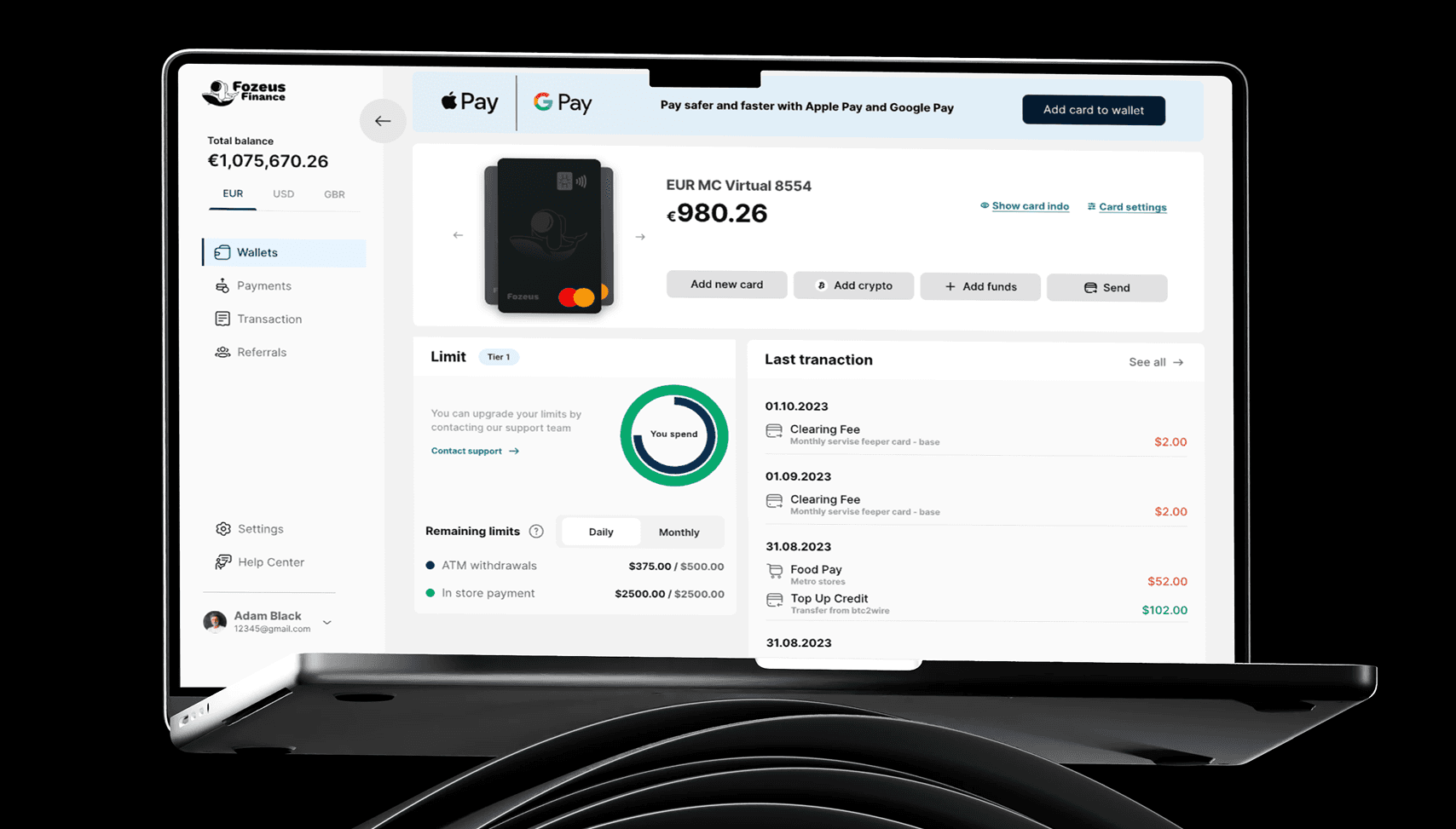This screenshot has width=1456, height=829.
Task: Switch to the USD currency tab
Action: pyautogui.click(x=283, y=193)
